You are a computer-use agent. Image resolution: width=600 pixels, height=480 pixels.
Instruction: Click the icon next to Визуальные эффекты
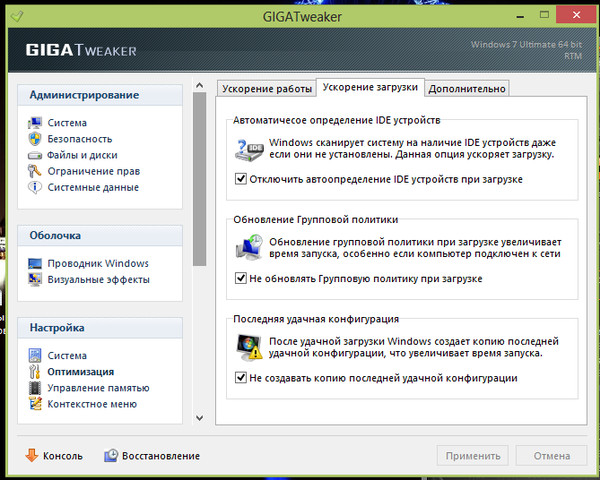tap(35, 279)
